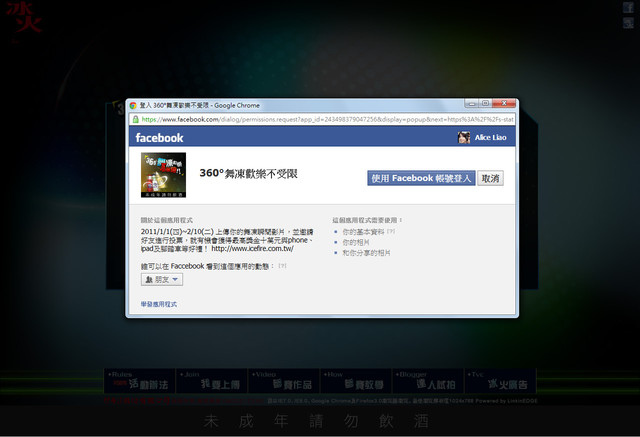This screenshot has width=640, height=437.
Task: Open the Video 參賽作品 tab in background page
Action: (x=283, y=381)
